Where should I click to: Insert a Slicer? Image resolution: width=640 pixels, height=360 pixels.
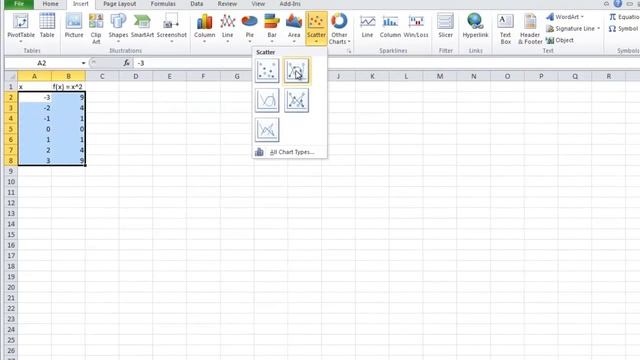click(x=445, y=26)
